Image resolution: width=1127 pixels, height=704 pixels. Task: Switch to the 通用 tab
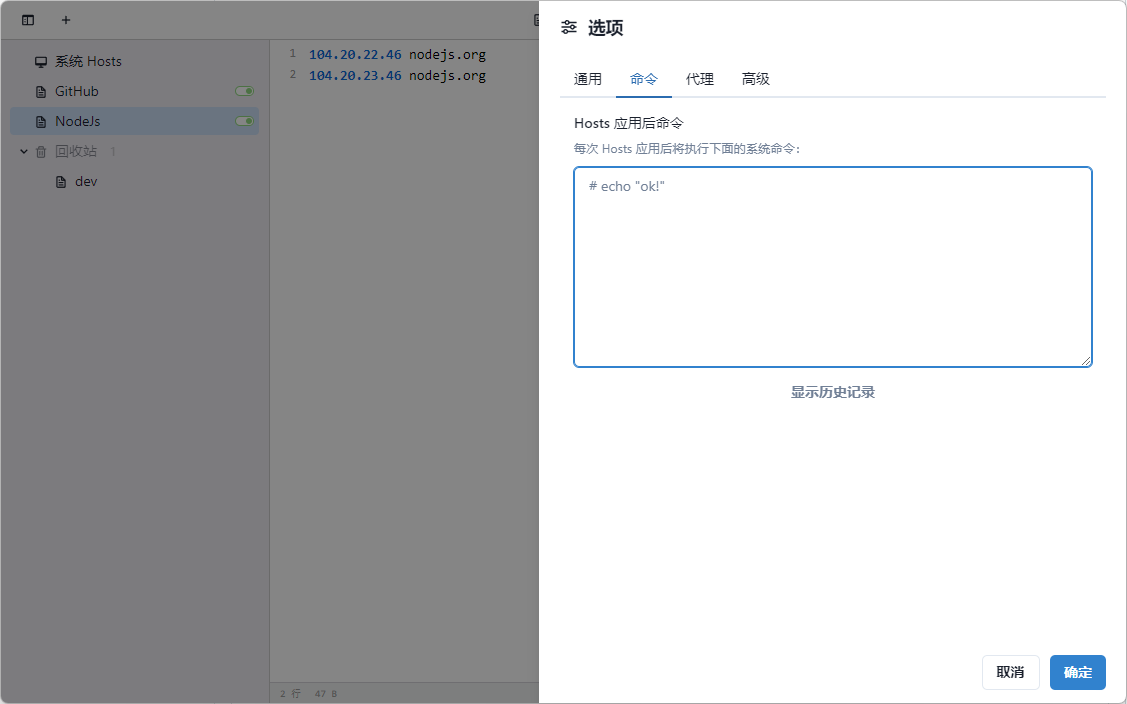(x=588, y=79)
